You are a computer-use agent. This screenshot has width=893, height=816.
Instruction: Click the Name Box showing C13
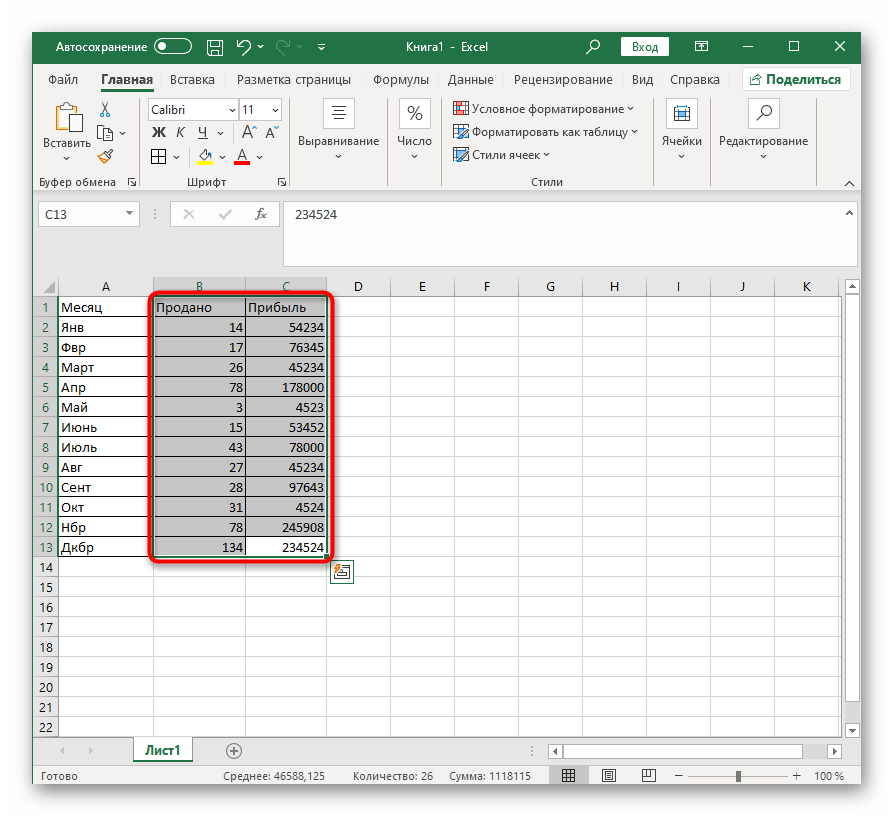click(x=80, y=214)
